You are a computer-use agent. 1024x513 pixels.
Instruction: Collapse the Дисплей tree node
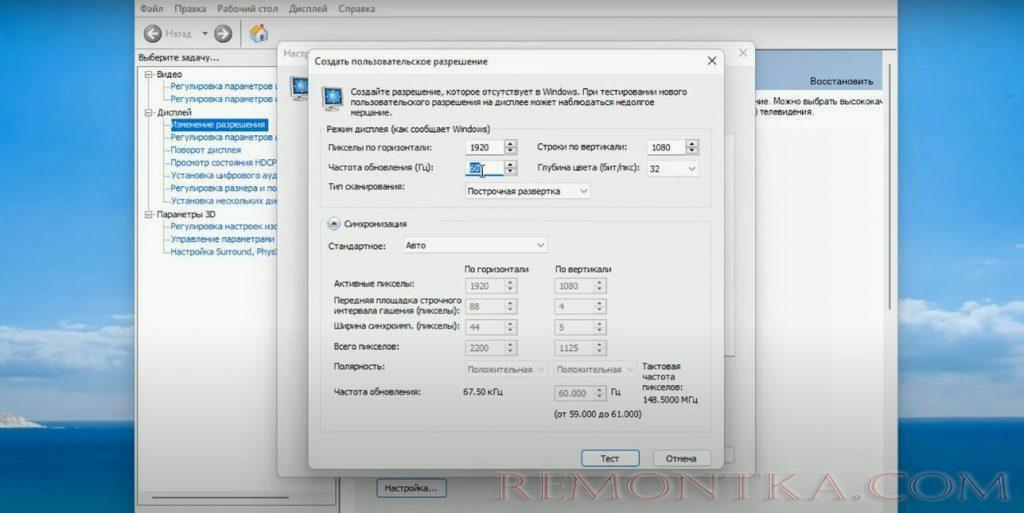tap(149, 112)
